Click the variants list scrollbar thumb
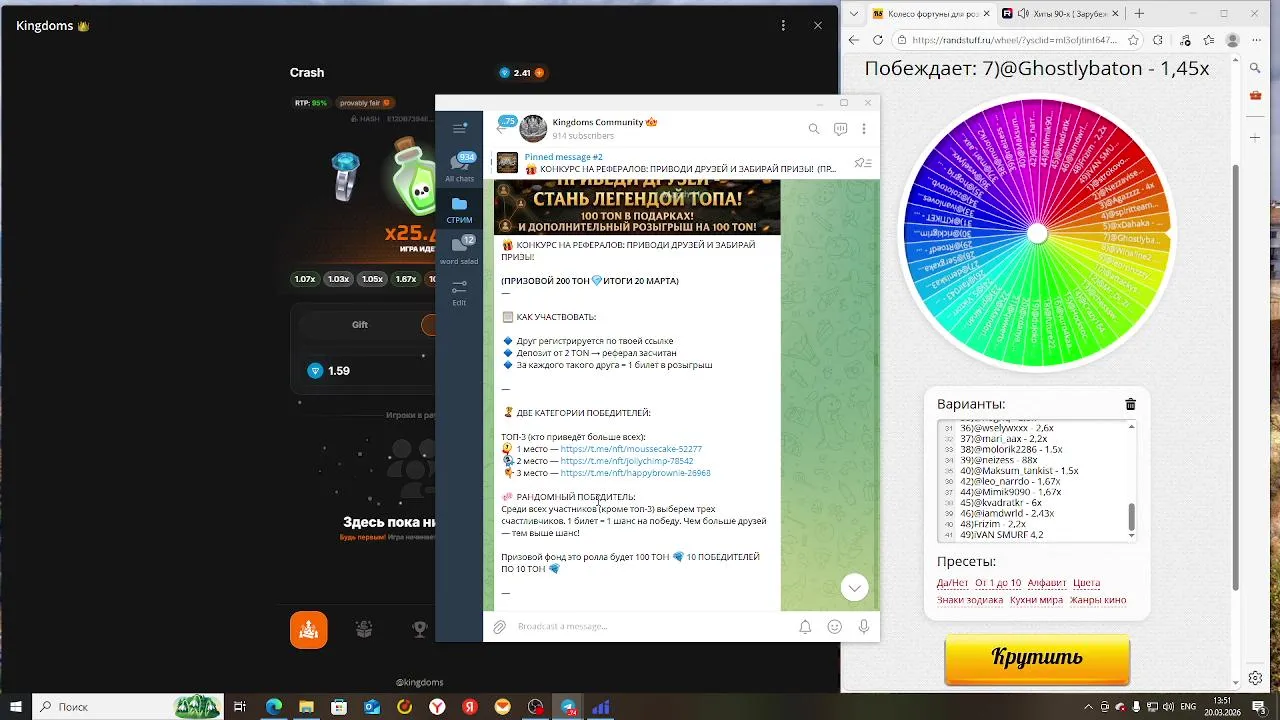 click(x=1132, y=517)
